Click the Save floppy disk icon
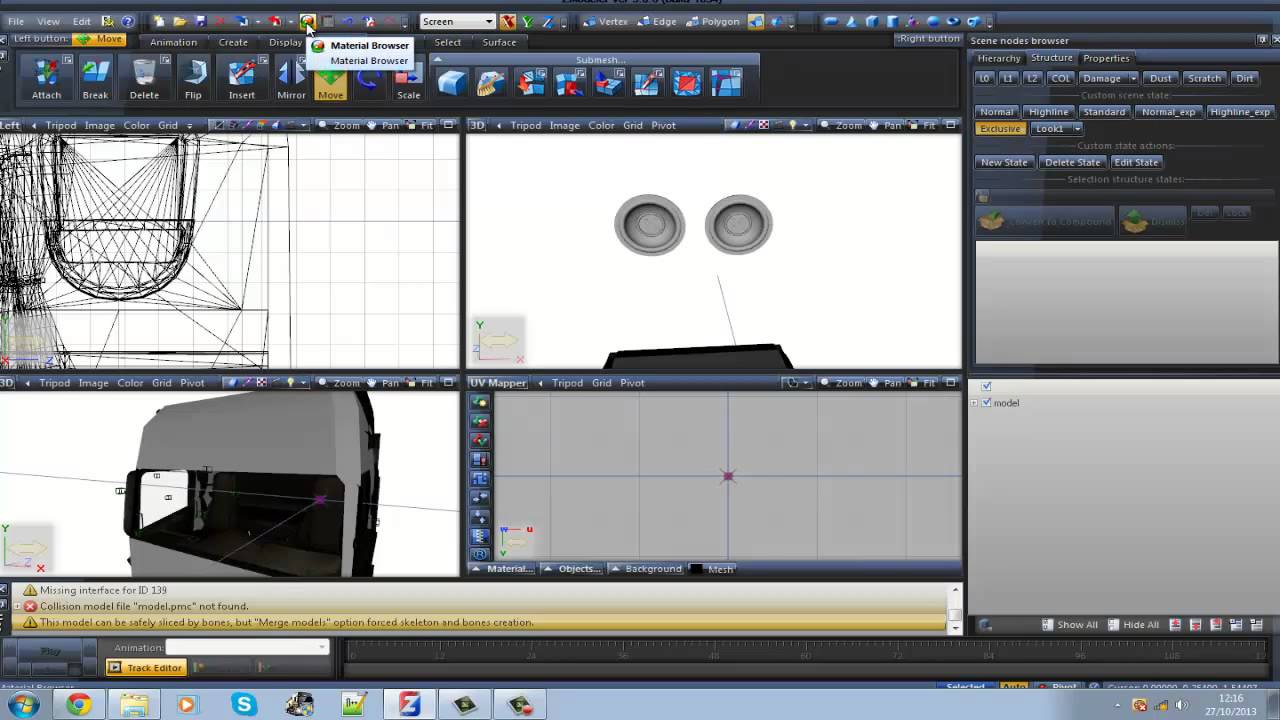The height and width of the screenshot is (720, 1280). tap(200, 21)
